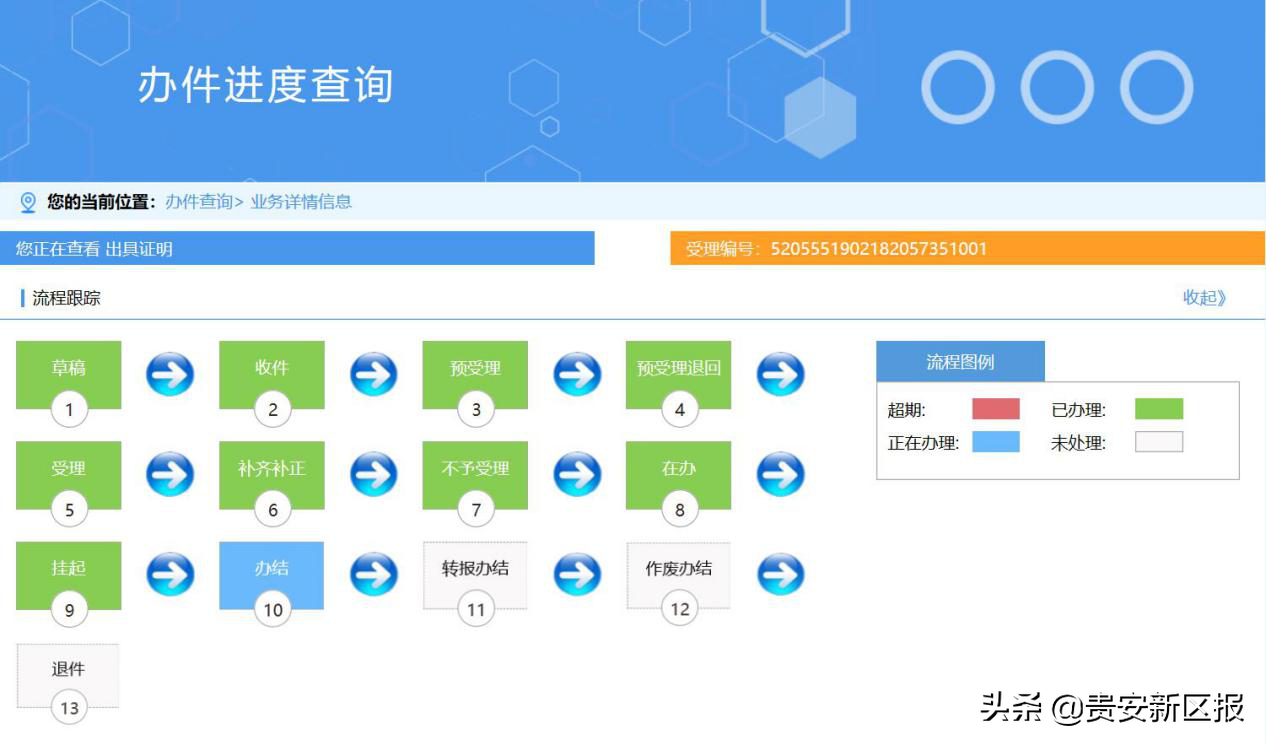Click the orange 受理编号 number bar
The height and width of the screenshot is (745, 1266).
coord(966,249)
